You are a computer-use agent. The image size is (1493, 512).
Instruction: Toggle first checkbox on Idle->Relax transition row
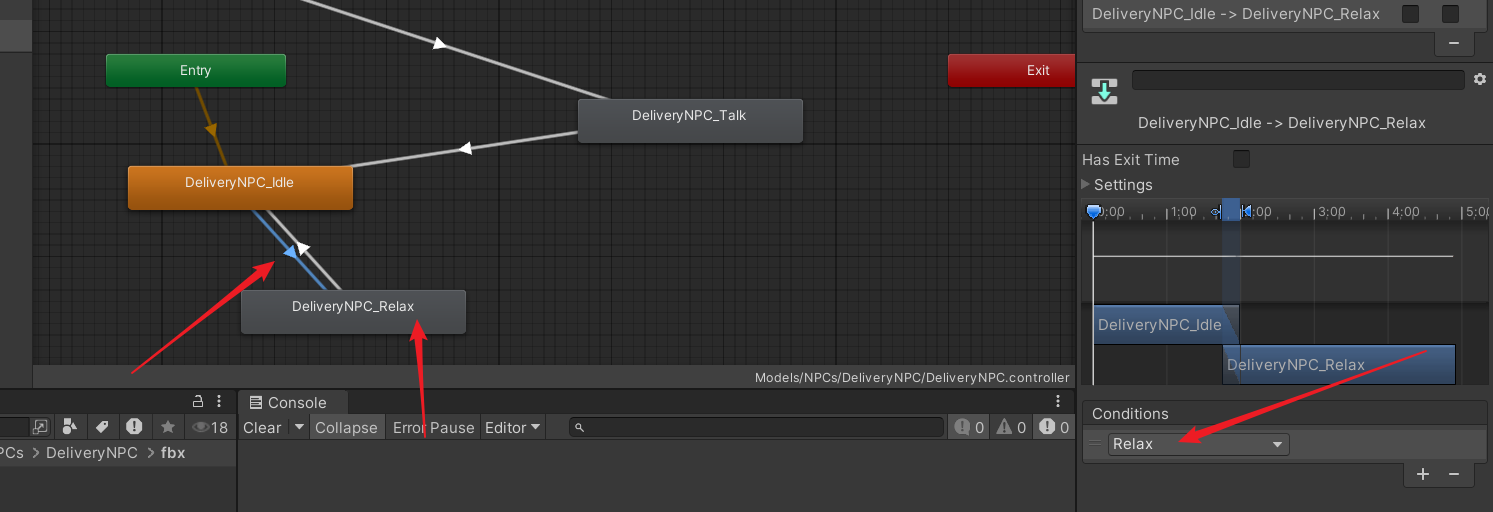click(1410, 14)
